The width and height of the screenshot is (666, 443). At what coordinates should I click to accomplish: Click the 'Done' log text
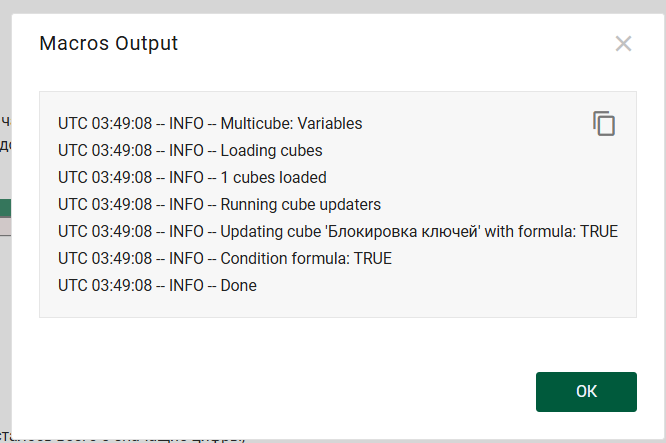click(238, 286)
